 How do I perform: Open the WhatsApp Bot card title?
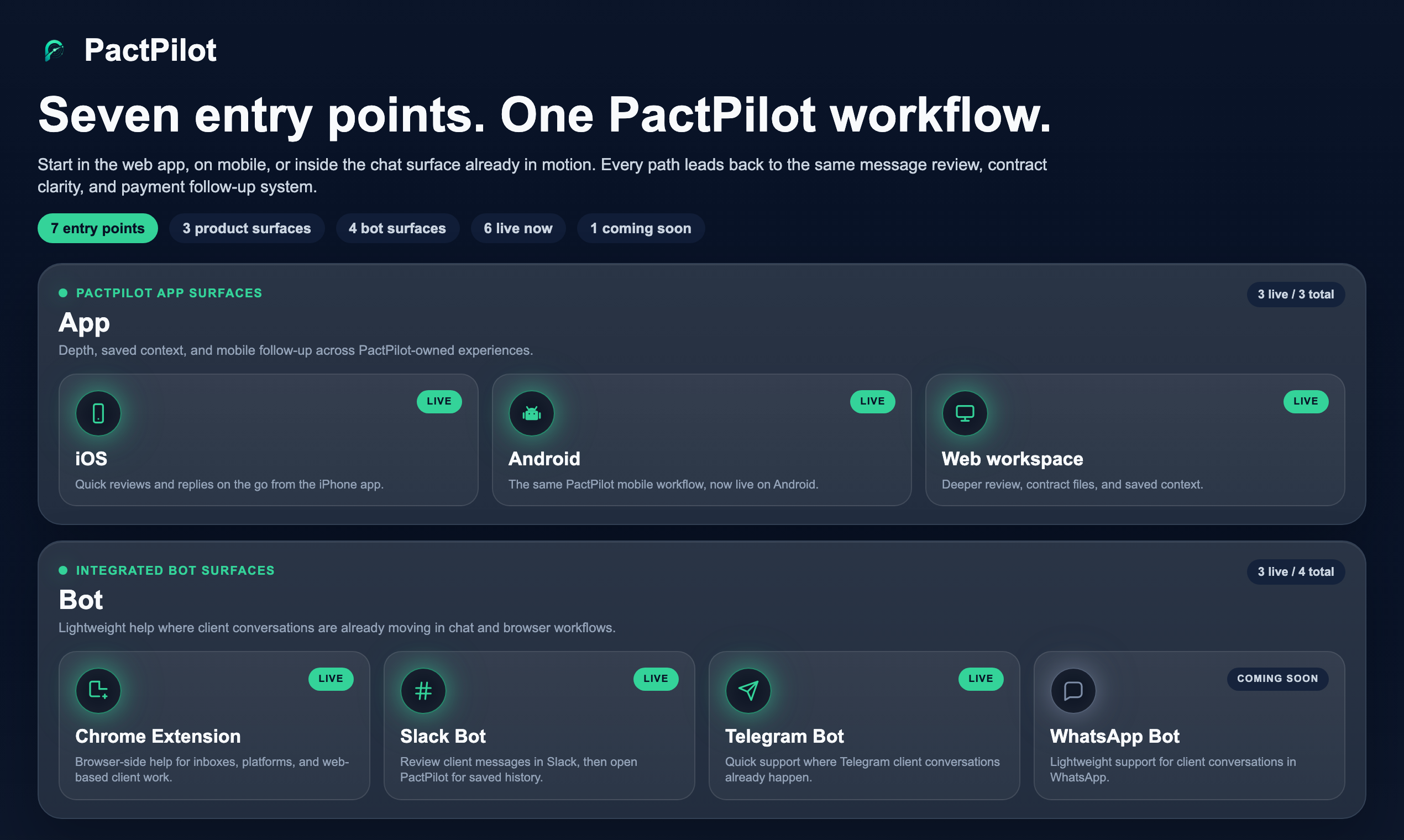click(1115, 736)
